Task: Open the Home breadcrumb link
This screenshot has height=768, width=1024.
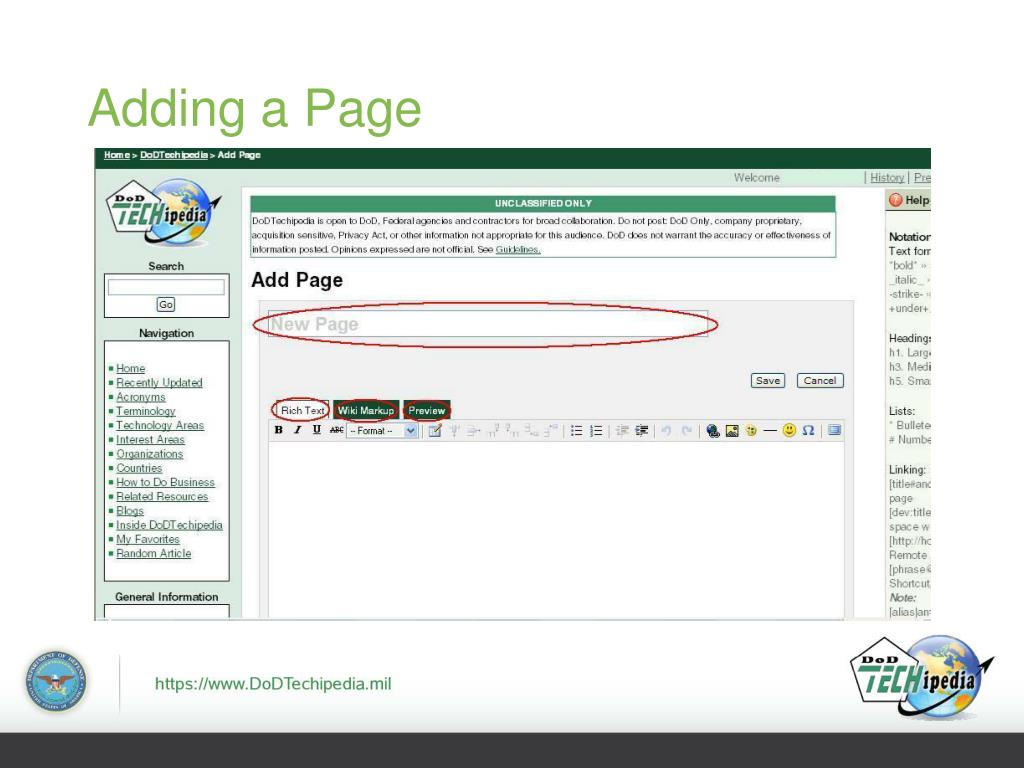Action: (117, 155)
